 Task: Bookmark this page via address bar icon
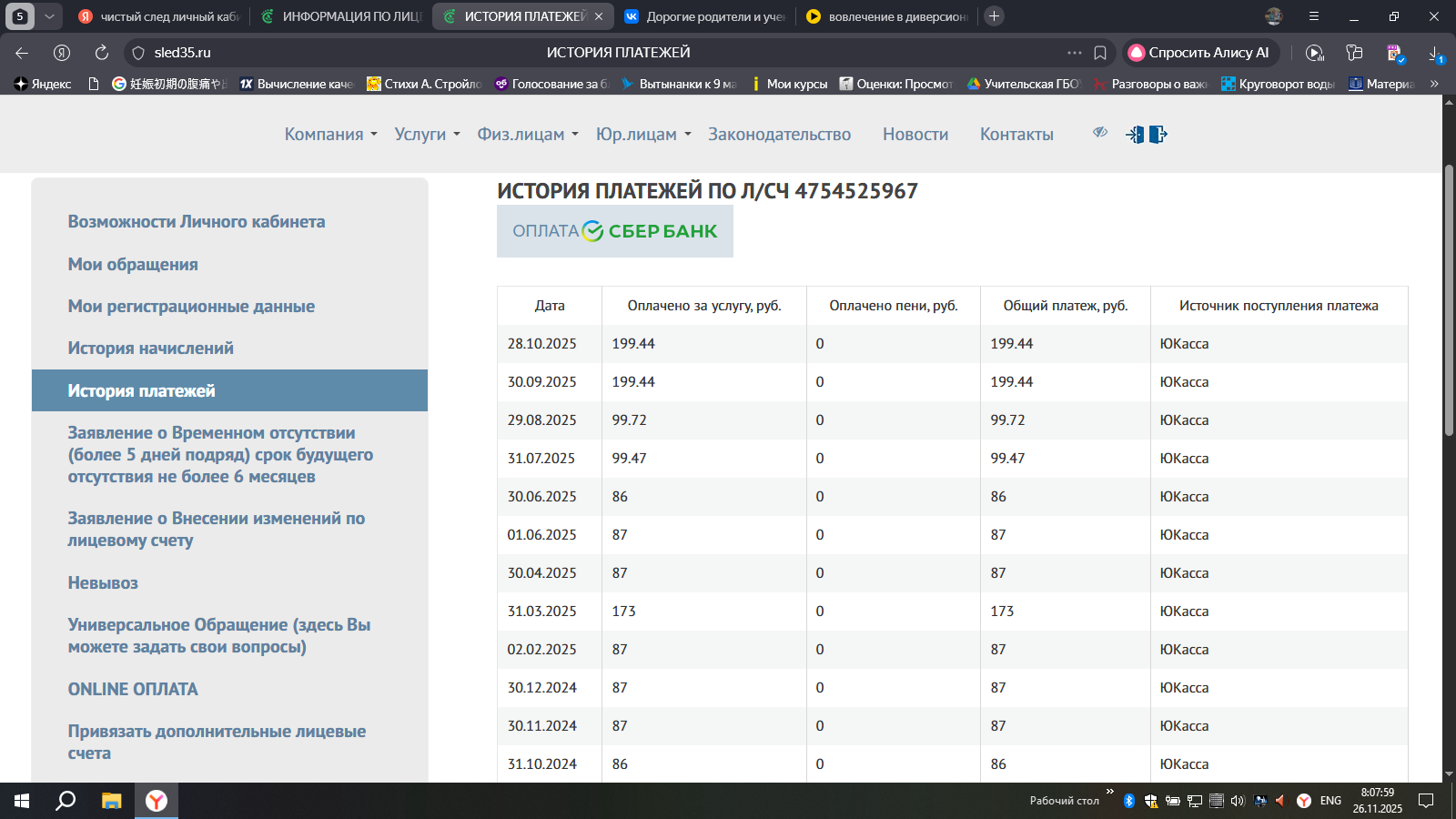pyautogui.click(x=1100, y=53)
